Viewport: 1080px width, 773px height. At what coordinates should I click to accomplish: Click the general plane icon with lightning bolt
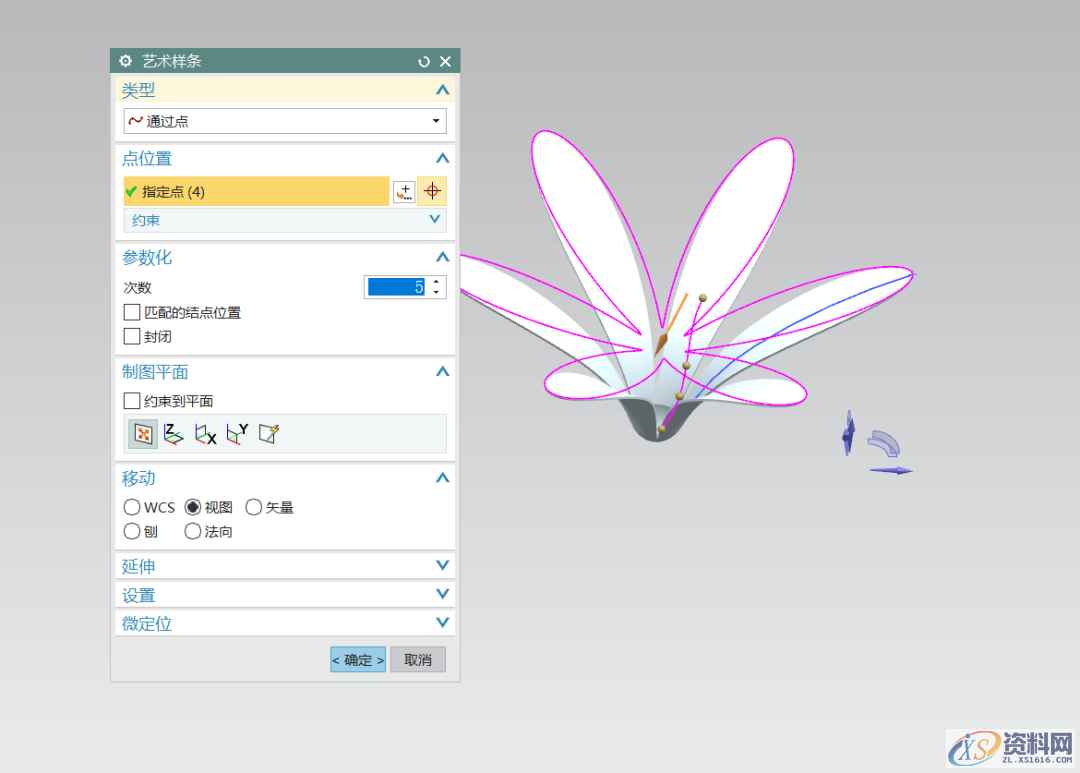[x=268, y=434]
